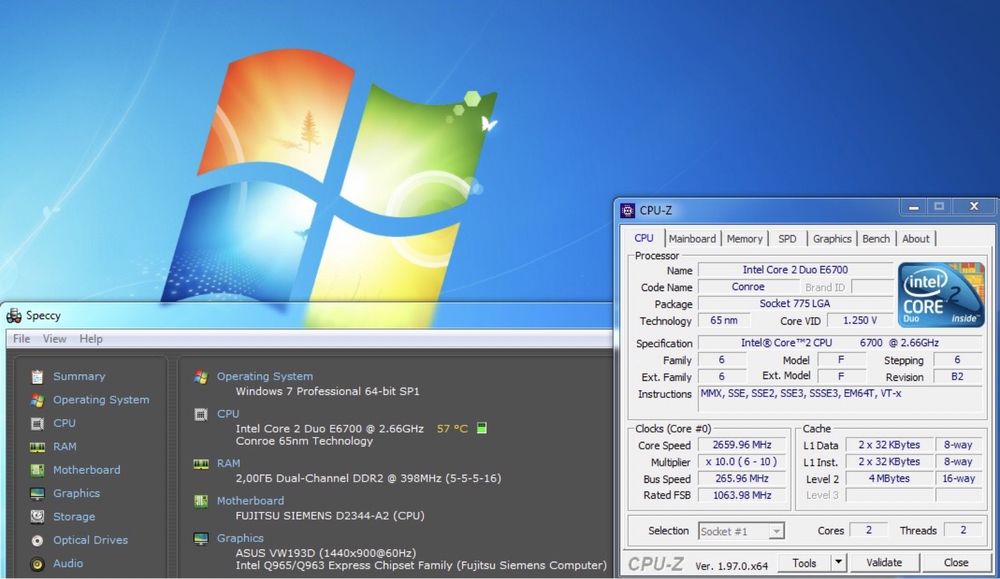Click the Package field showing Socket 775 LGA

(x=795, y=304)
